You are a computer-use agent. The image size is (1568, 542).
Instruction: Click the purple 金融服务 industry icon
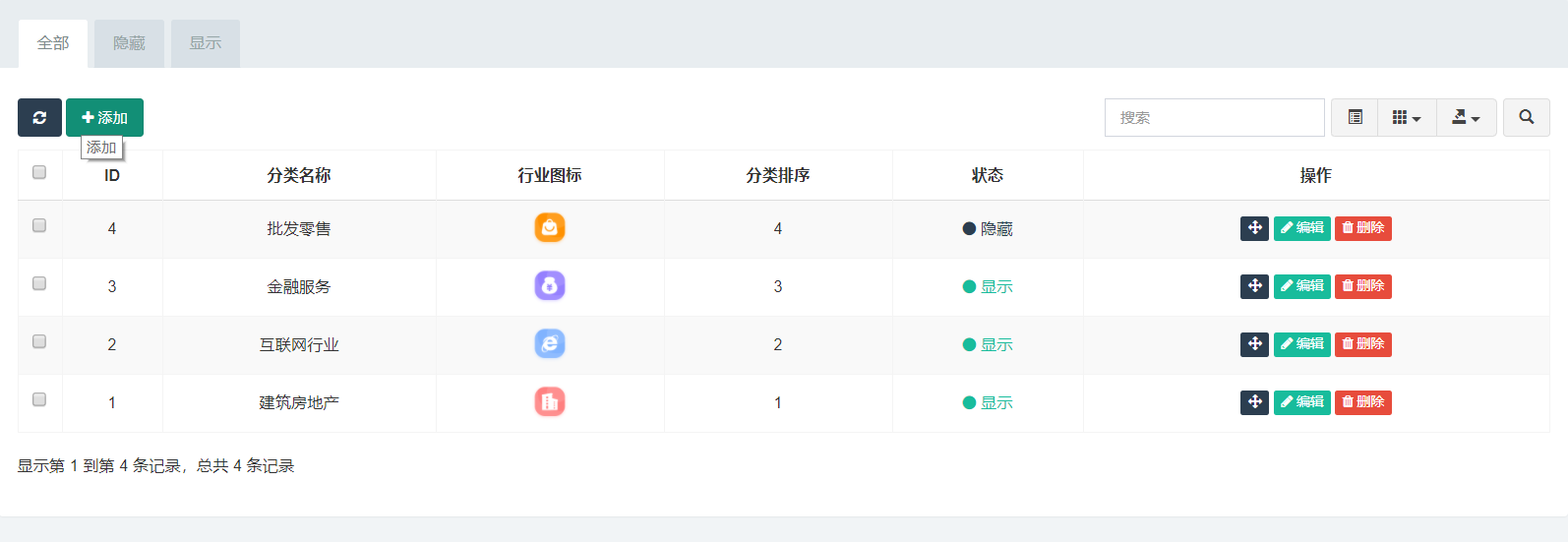coord(550,286)
